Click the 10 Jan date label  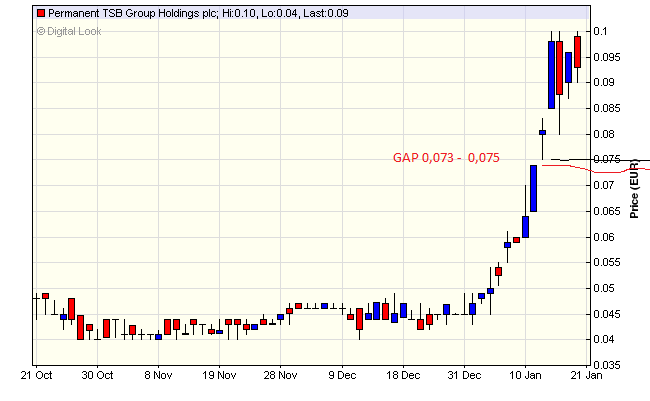tap(526, 376)
